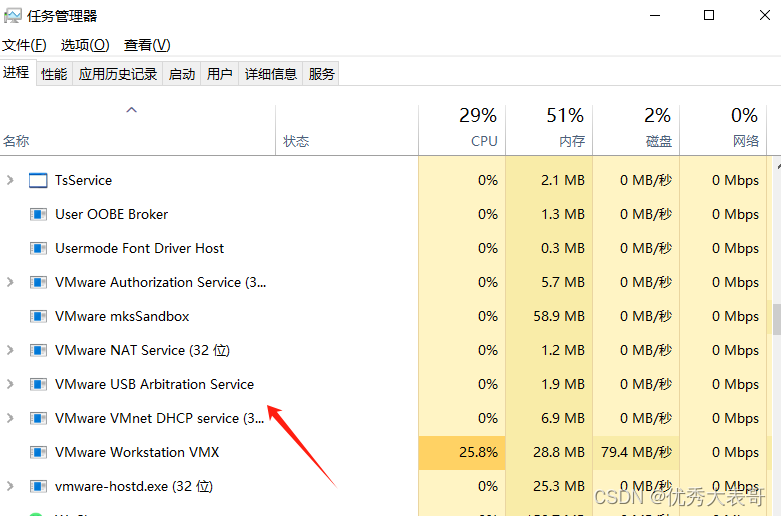
Task: Sort processes by 名称 column header
Action: coord(137,129)
